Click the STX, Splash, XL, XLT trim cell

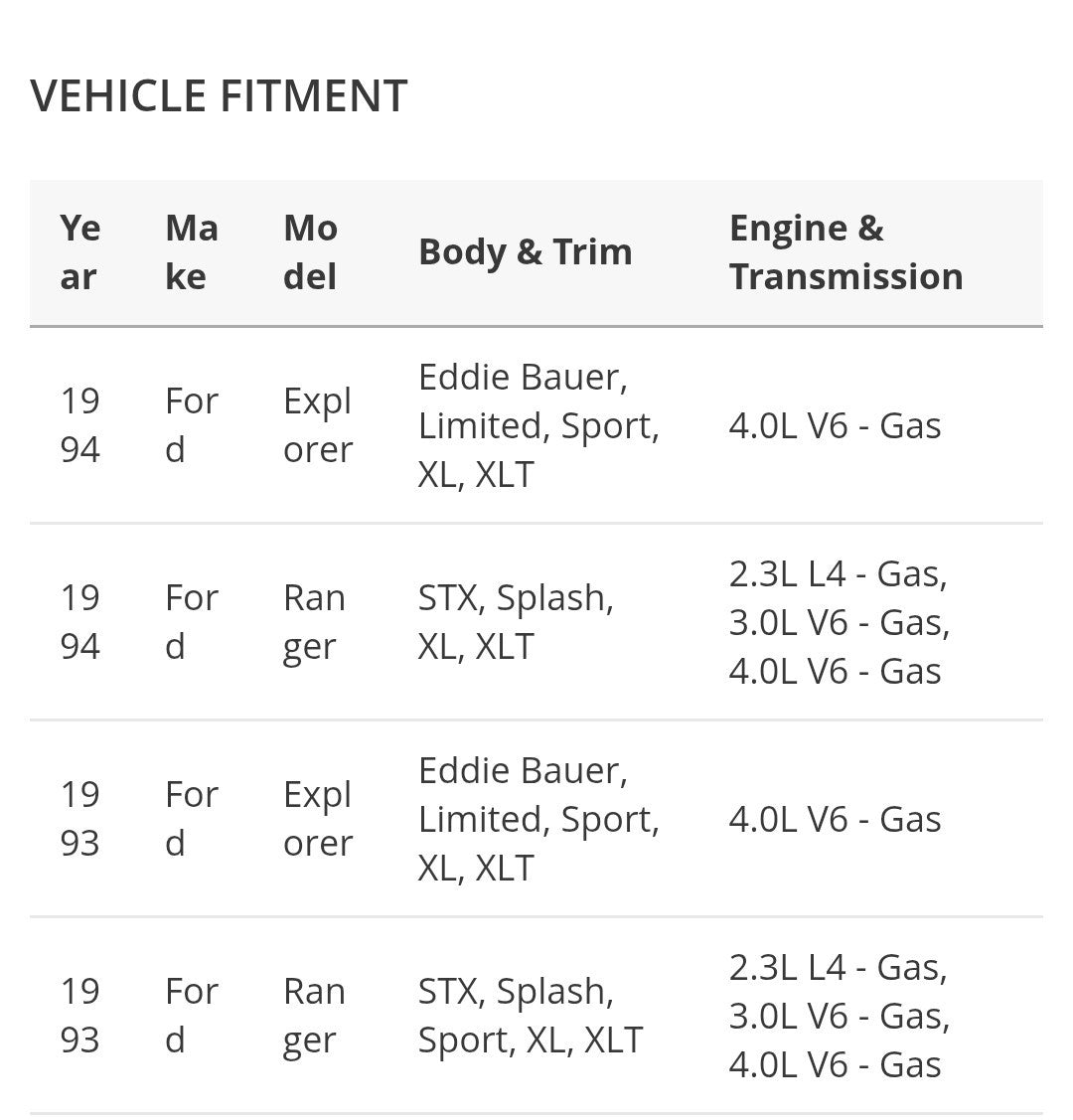517,622
